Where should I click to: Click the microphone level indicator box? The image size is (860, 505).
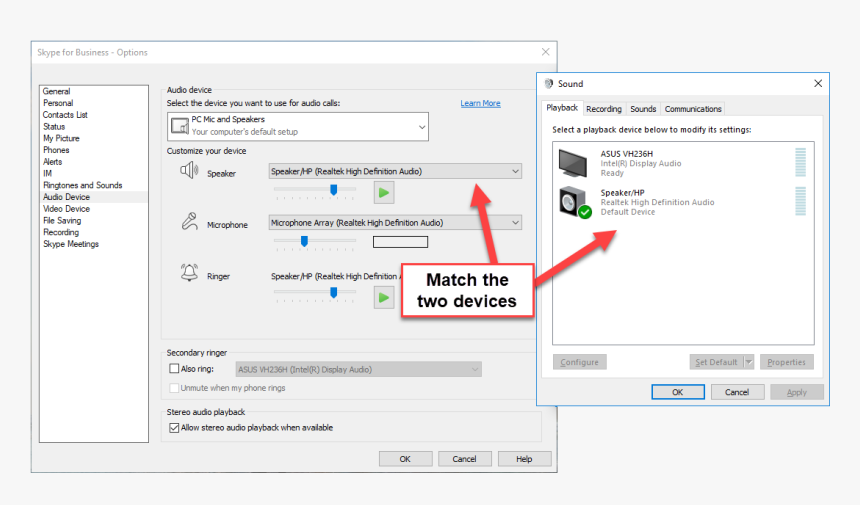coord(400,242)
